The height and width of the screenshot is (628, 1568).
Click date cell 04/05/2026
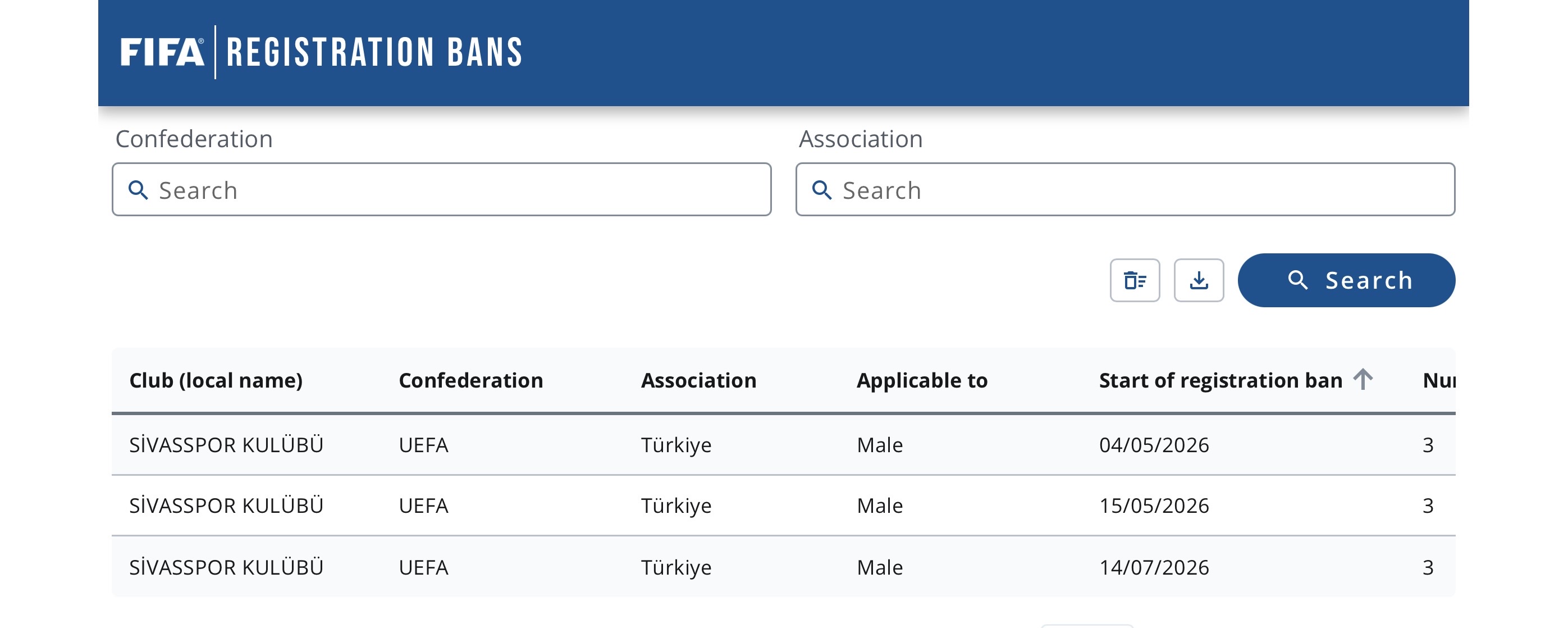pos(1154,445)
